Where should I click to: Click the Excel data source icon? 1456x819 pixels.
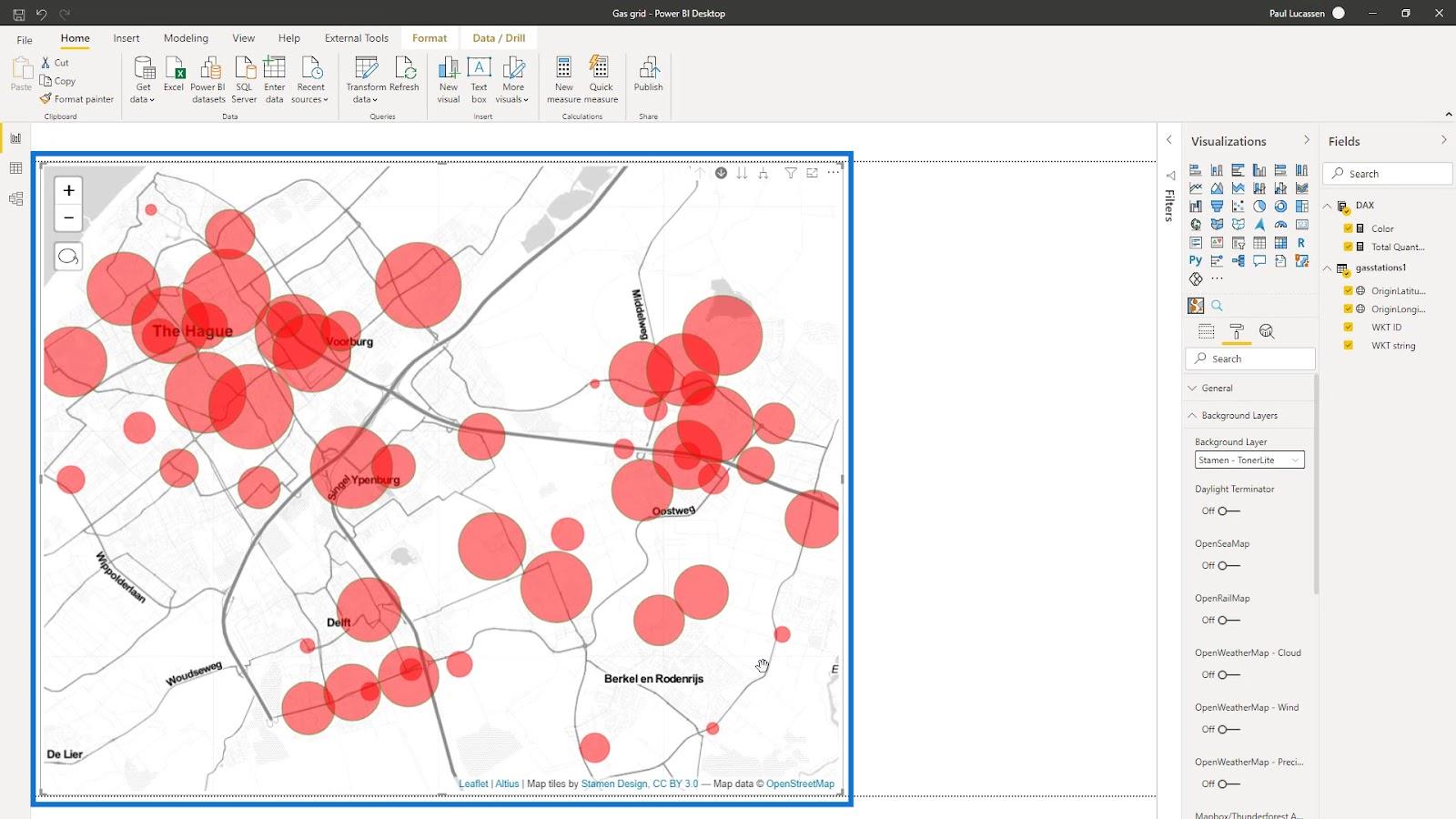(x=174, y=75)
